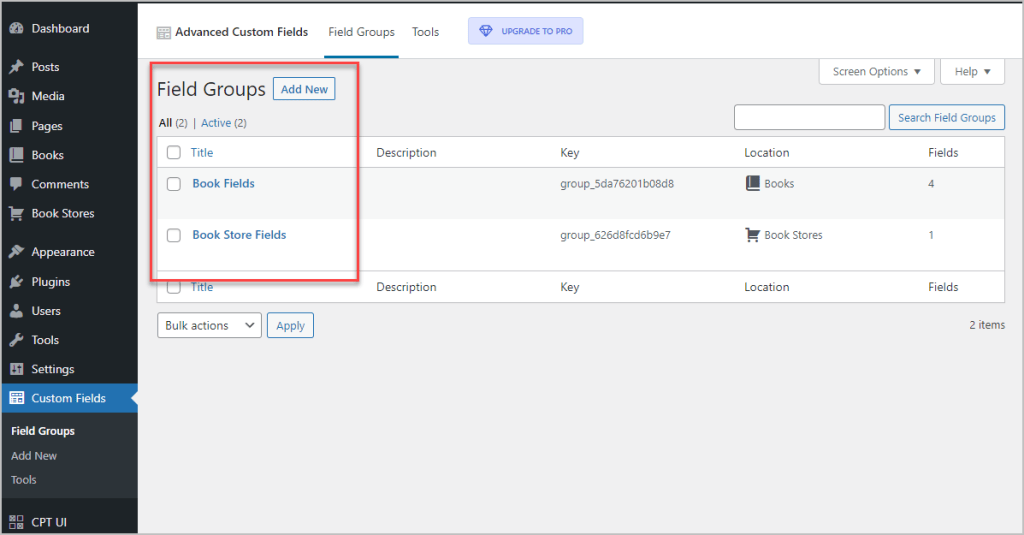Tick the select-all checkbox in table header
Image resolution: width=1024 pixels, height=535 pixels.
pyautogui.click(x=174, y=152)
